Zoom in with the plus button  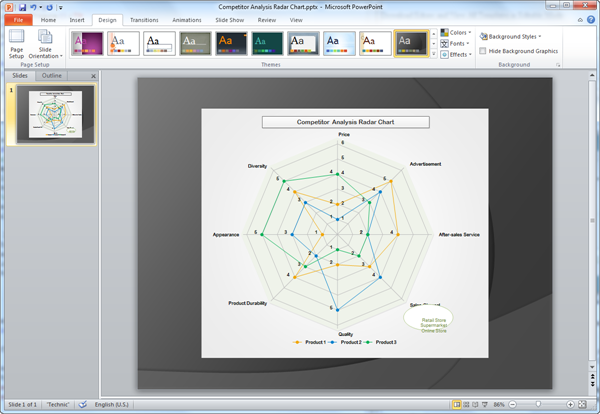click(x=570, y=404)
